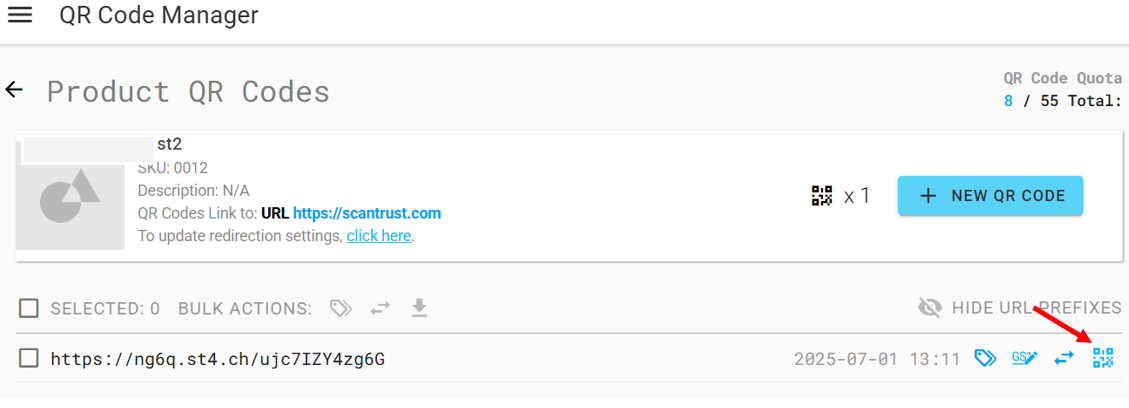The image size is (1129, 408).
Task: Open the GS1 edit icon in the row
Action: [x=1024, y=358]
